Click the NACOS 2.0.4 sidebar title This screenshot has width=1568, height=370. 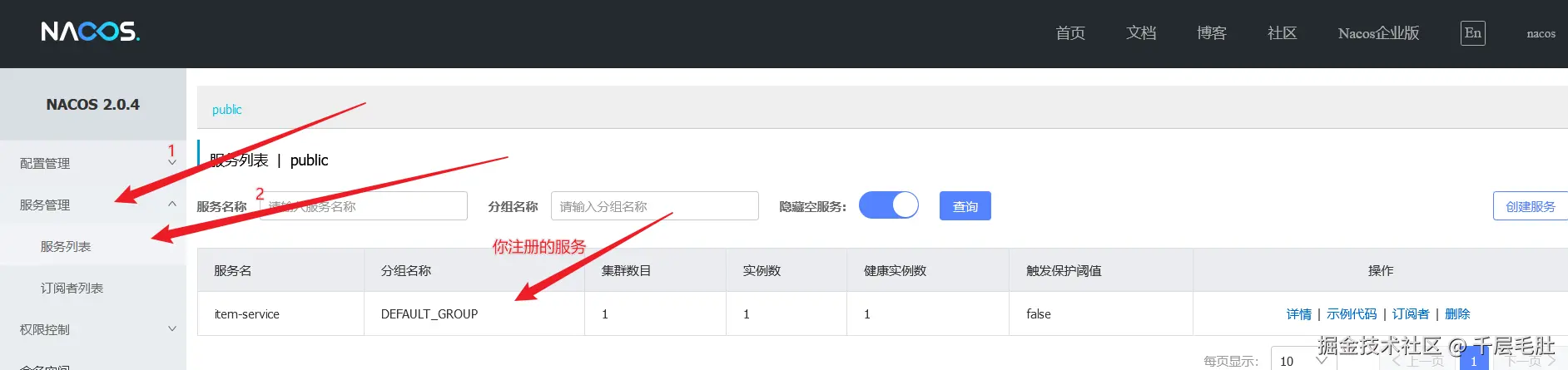[x=93, y=104]
